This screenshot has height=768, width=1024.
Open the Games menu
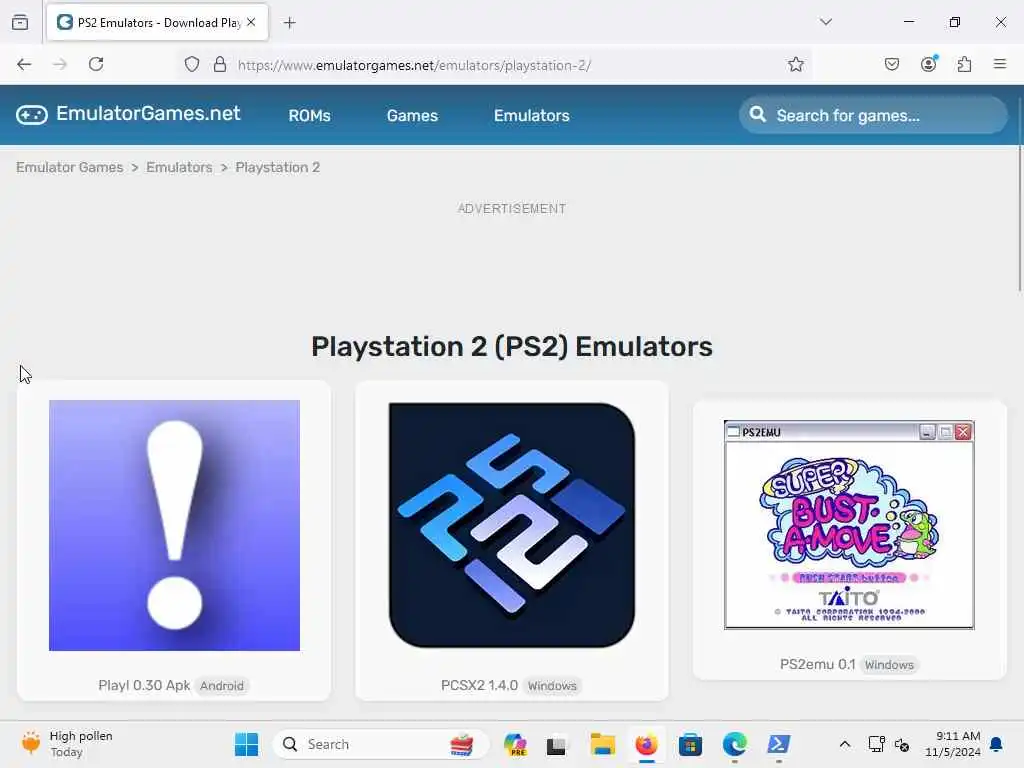pos(412,116)
